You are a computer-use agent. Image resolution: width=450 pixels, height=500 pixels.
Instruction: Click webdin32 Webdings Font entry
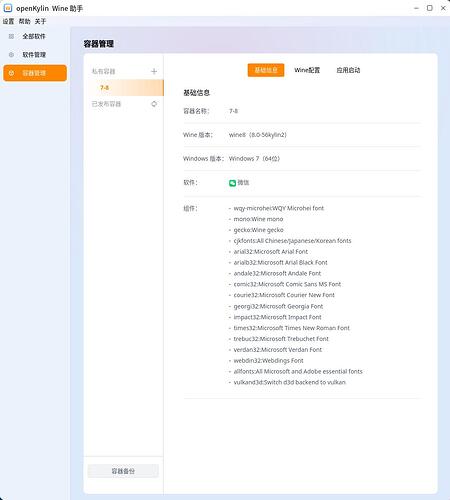coord(268,361)
